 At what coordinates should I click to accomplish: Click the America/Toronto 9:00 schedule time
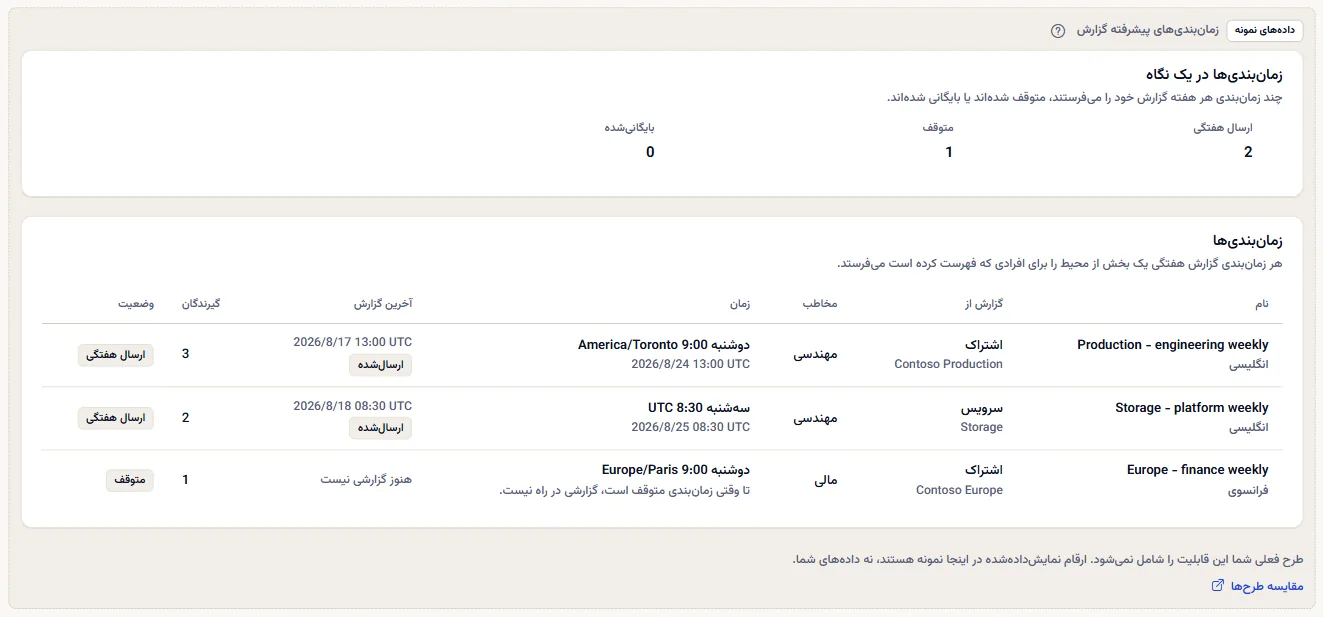[664, 345]
